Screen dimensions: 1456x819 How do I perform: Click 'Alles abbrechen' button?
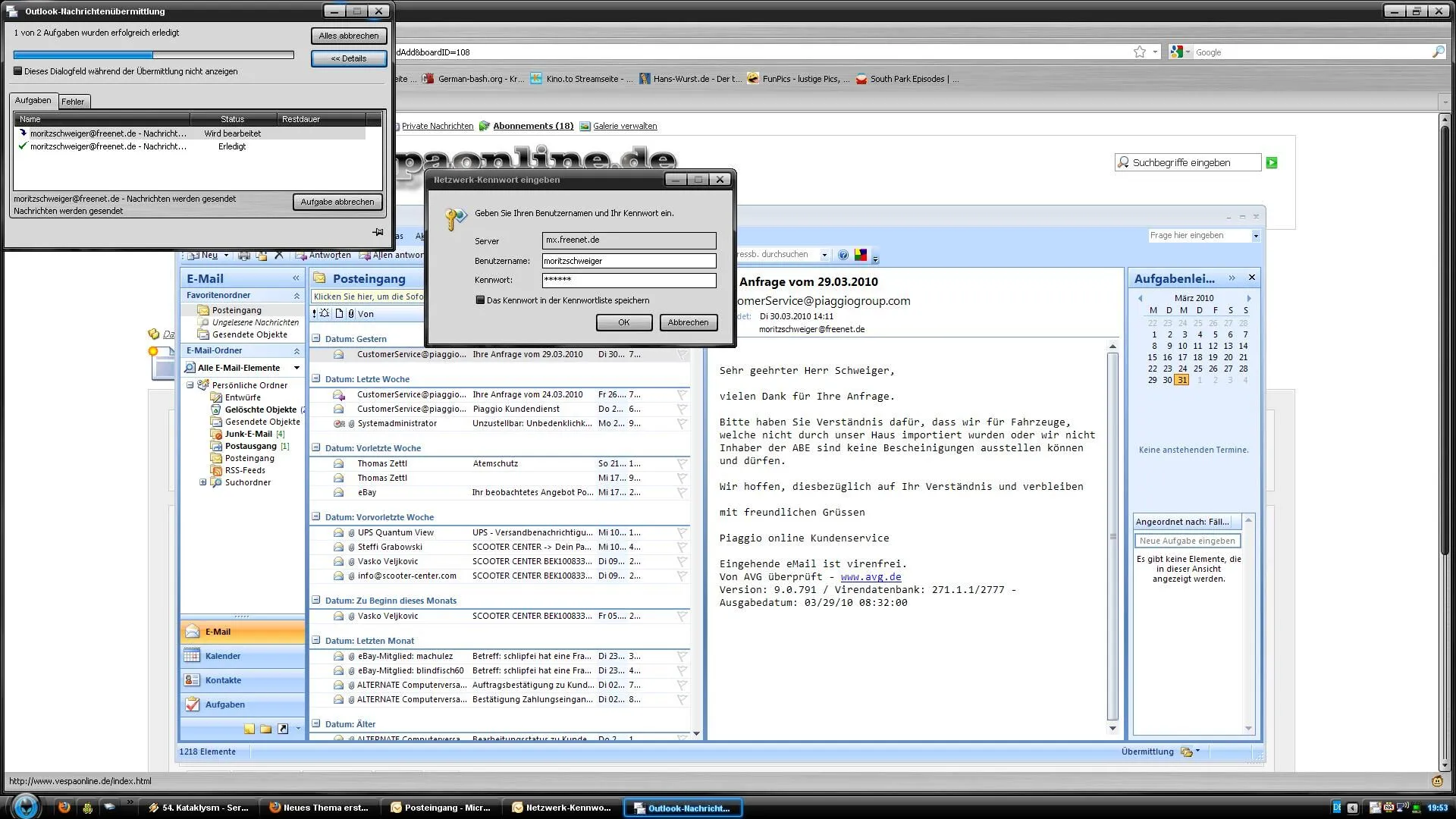(349, 36)
